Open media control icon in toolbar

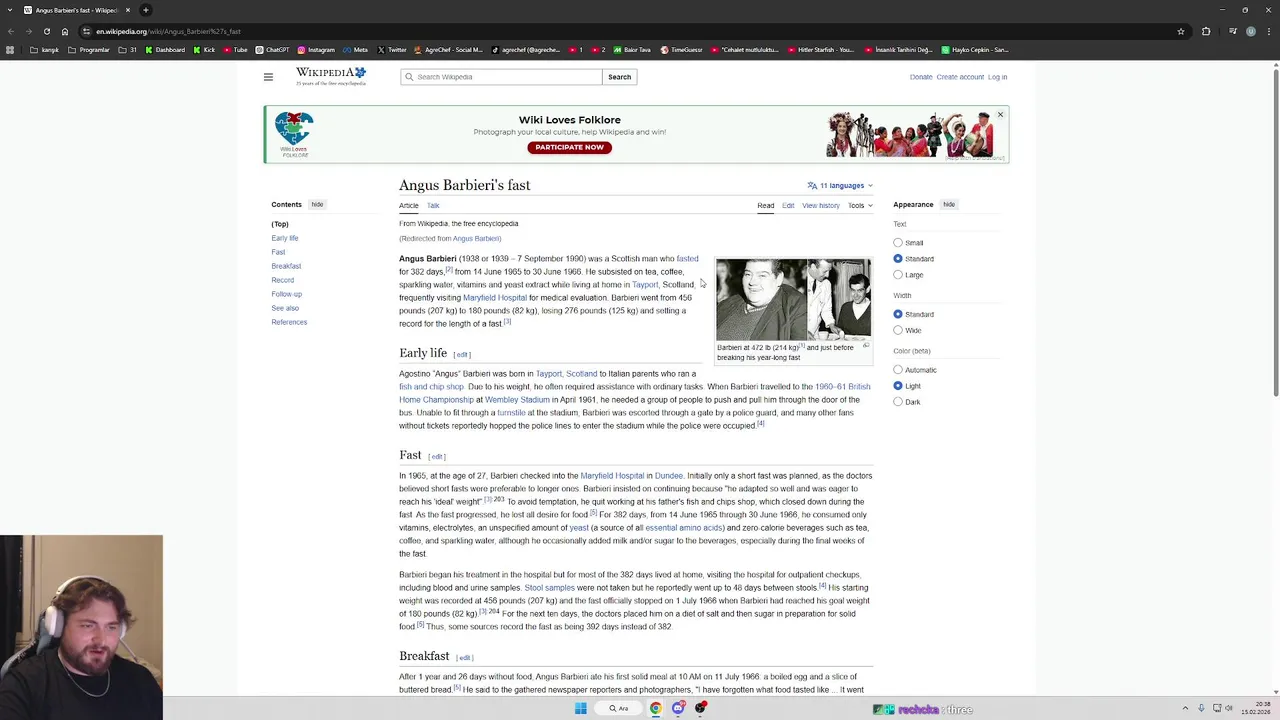tap(1231, 31)
